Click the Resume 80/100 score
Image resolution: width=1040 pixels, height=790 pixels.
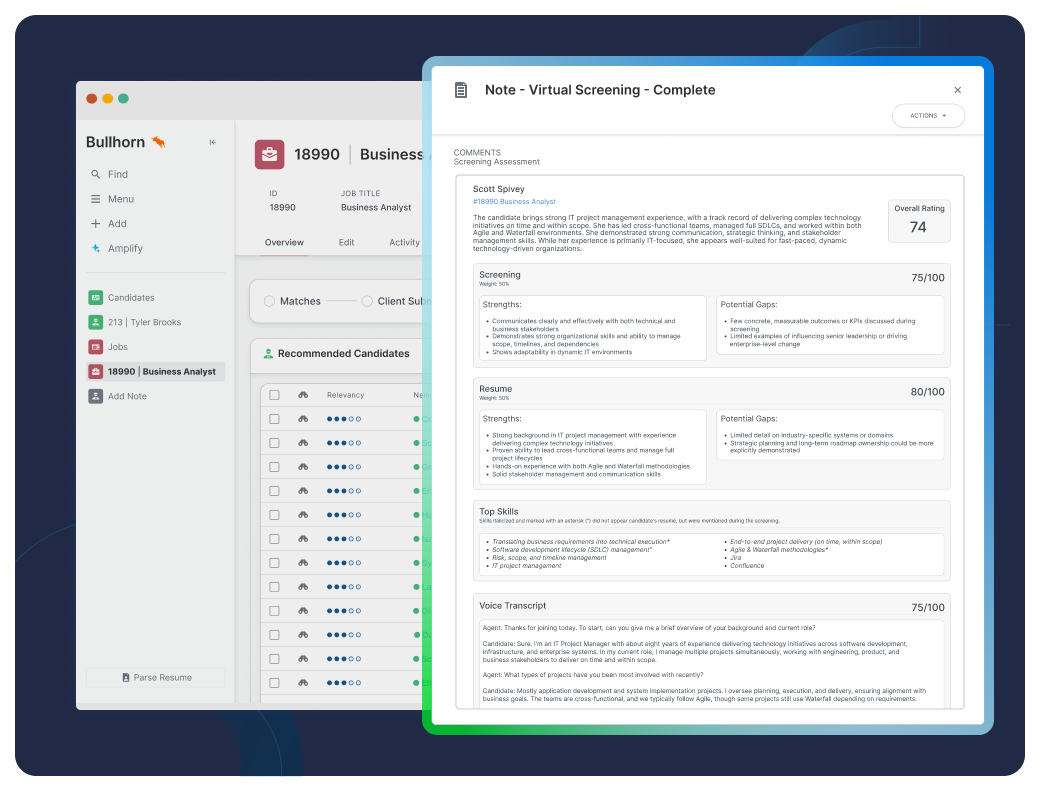coord(927,392)
